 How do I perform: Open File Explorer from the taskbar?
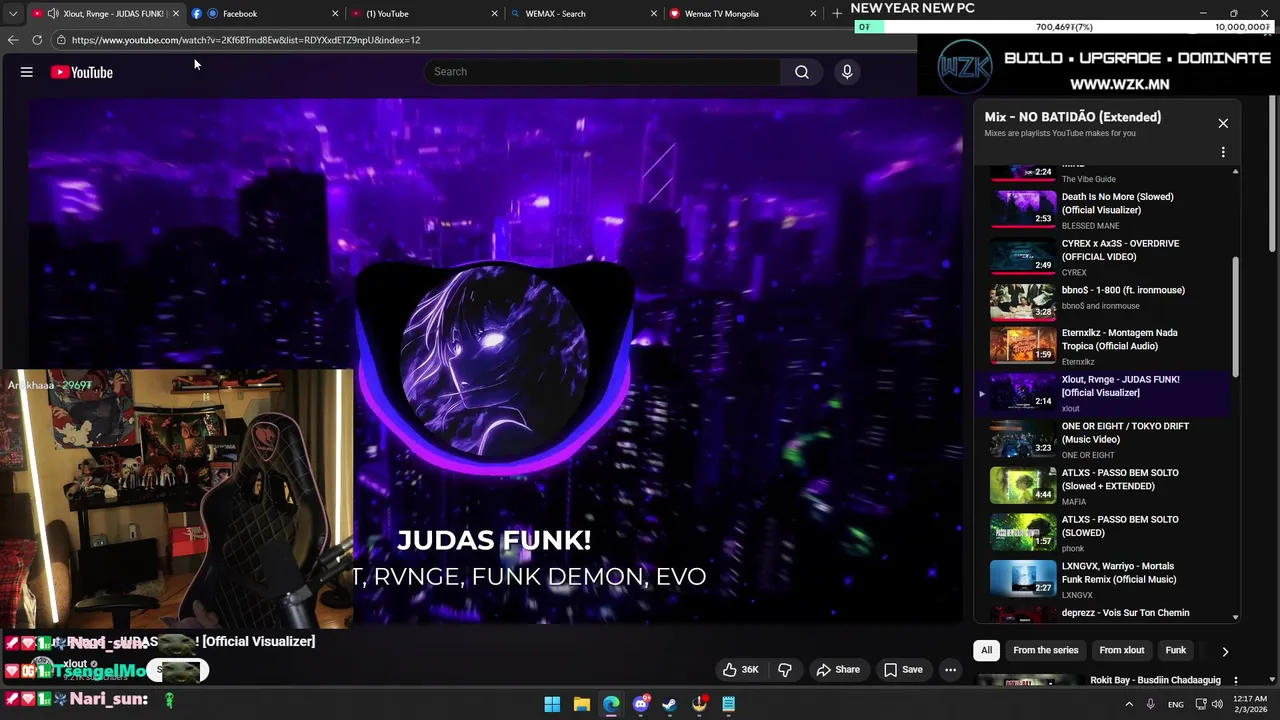582,704
